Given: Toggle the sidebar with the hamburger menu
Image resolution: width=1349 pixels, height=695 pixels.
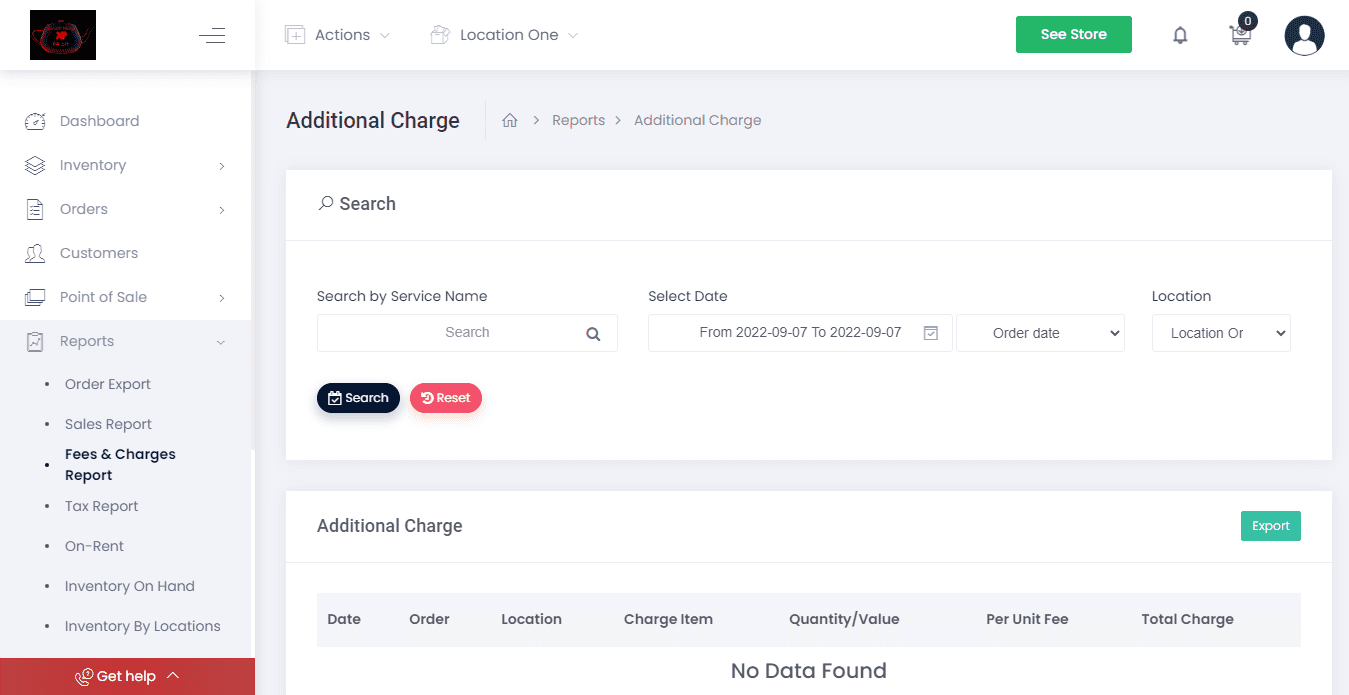Looking at the screenshot, I should (x=212, y=34).
